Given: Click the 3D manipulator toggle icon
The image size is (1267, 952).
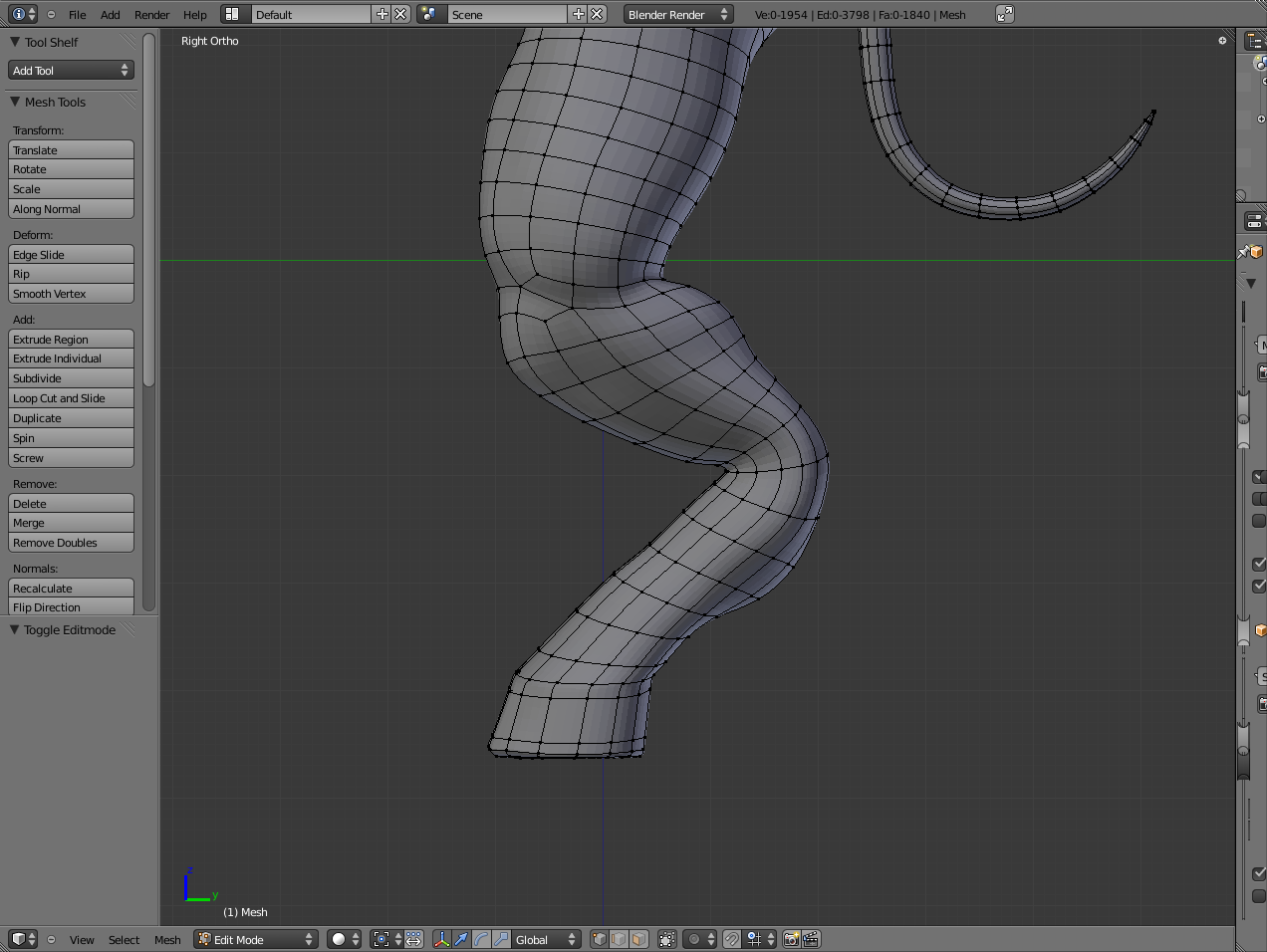Looking at the screenshot, I should coord(441,939).
